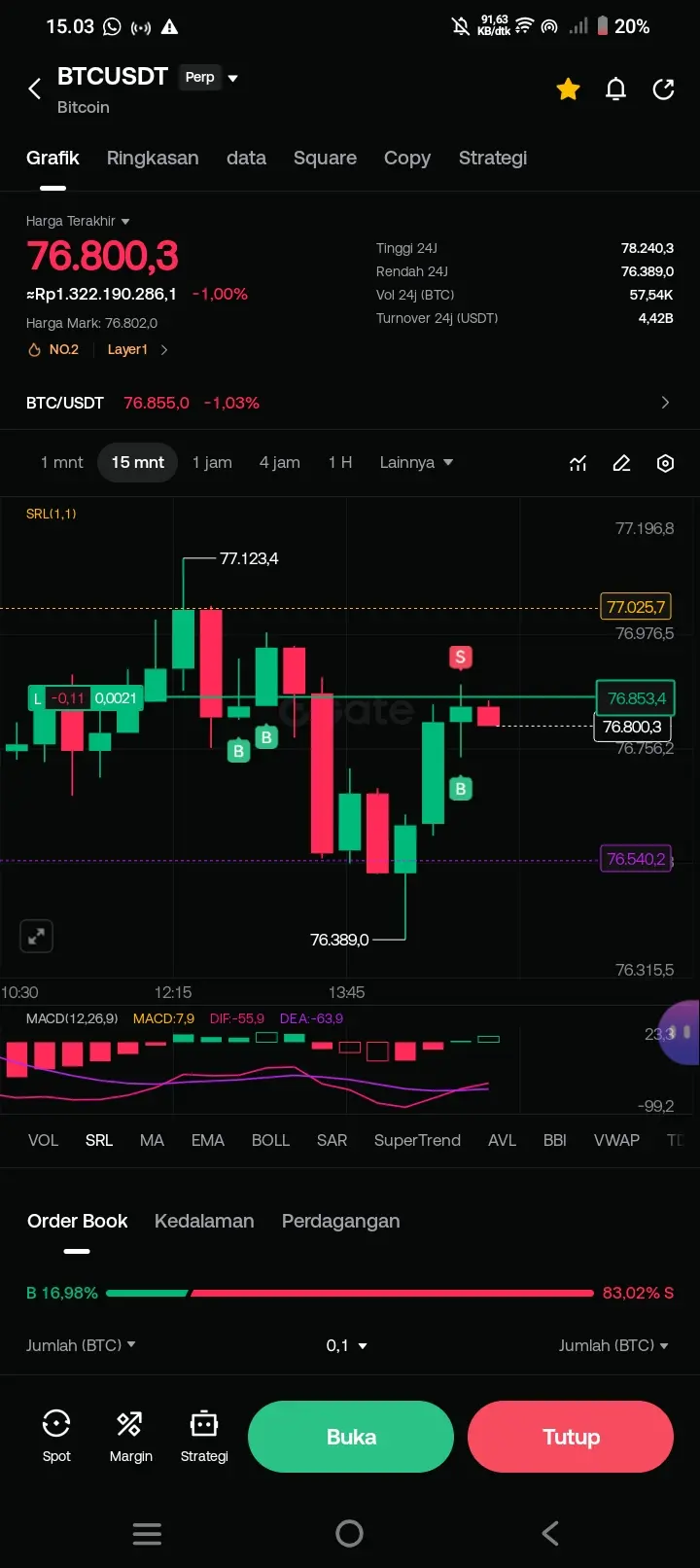Open the Order Book tab
This screenshot has width=700, height=1568.
pyautogui.click(x=78, y=1221)
